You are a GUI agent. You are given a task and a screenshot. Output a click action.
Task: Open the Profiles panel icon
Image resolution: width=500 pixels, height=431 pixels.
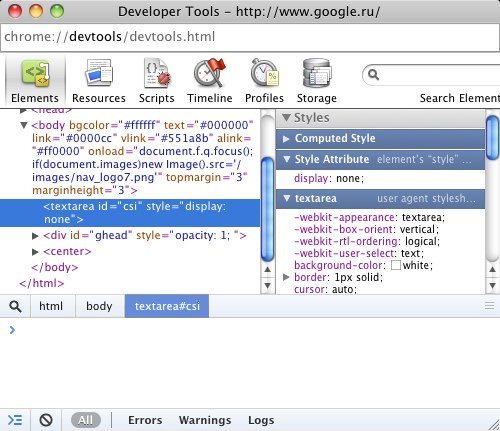(x=264, y=72)
